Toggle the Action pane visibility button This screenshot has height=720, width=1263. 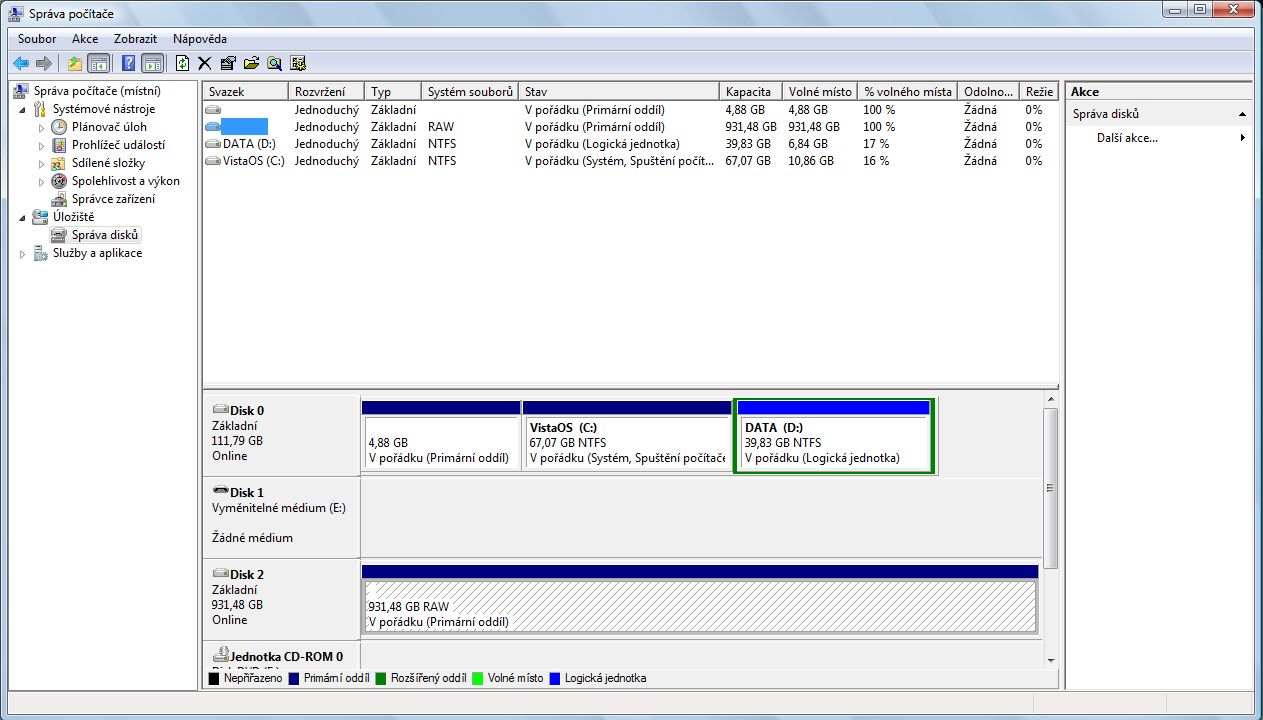(152, 63)
